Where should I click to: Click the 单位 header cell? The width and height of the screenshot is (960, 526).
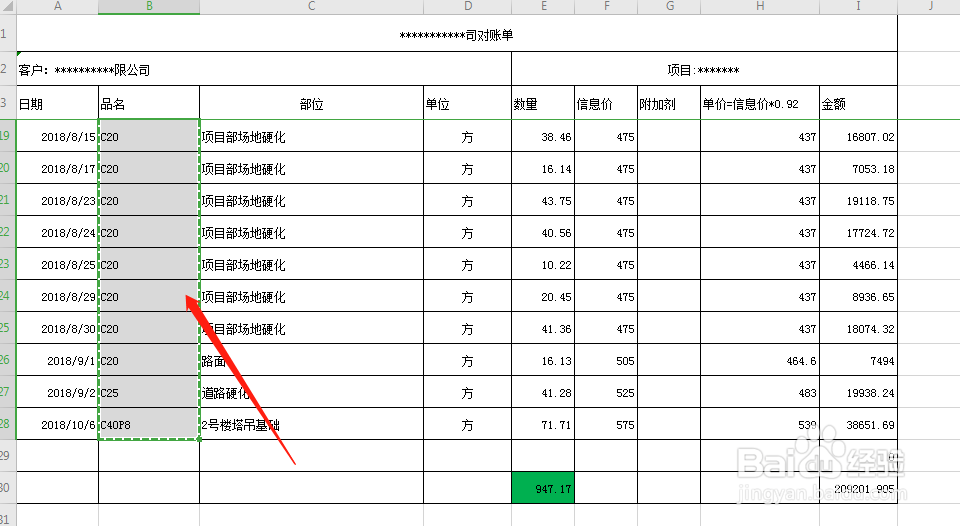click(x=467, y=103)
